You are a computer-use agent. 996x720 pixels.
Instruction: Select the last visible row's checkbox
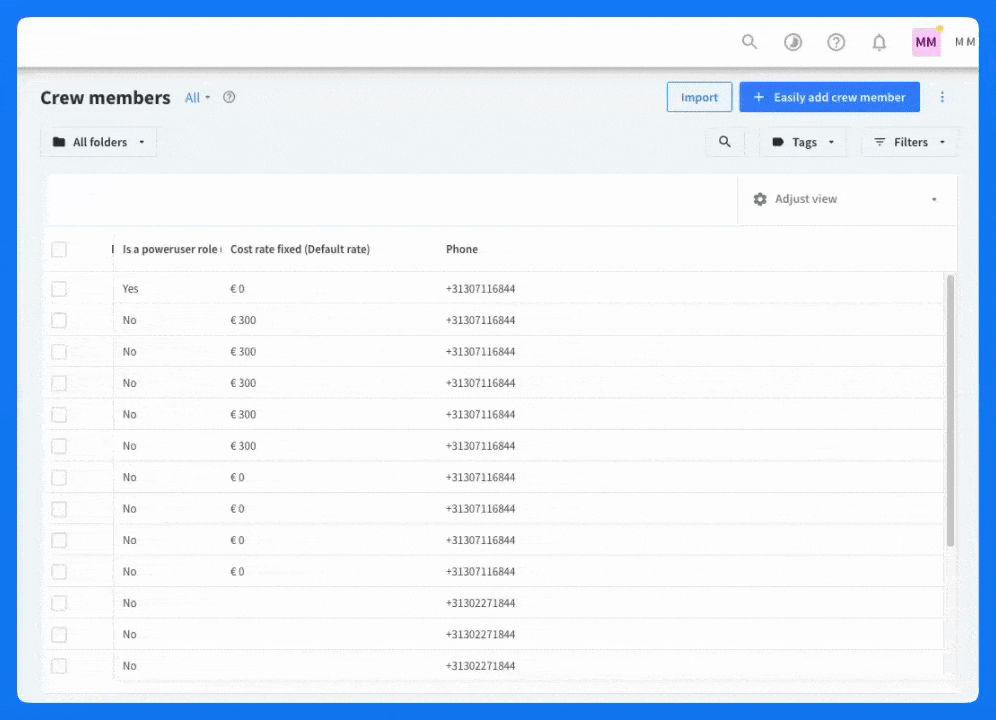click(59, 666)
